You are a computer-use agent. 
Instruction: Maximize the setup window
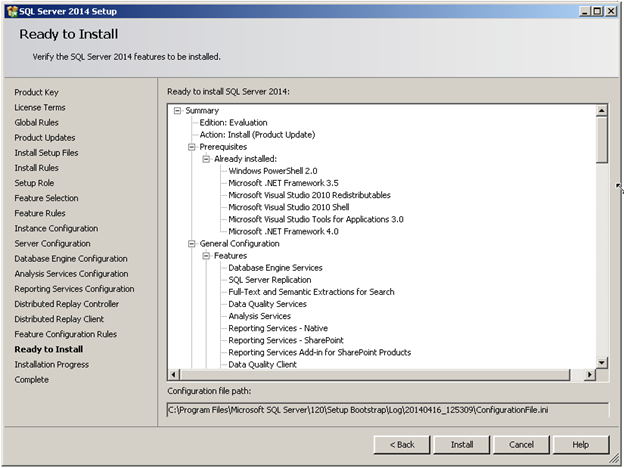(x=597, y=11)
